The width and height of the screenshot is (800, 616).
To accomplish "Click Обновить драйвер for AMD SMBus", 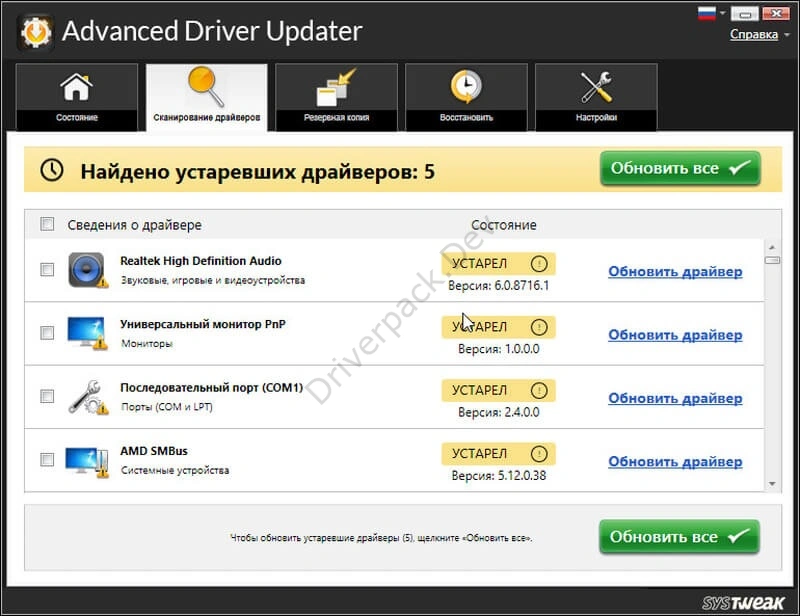I will coord(675,461).
